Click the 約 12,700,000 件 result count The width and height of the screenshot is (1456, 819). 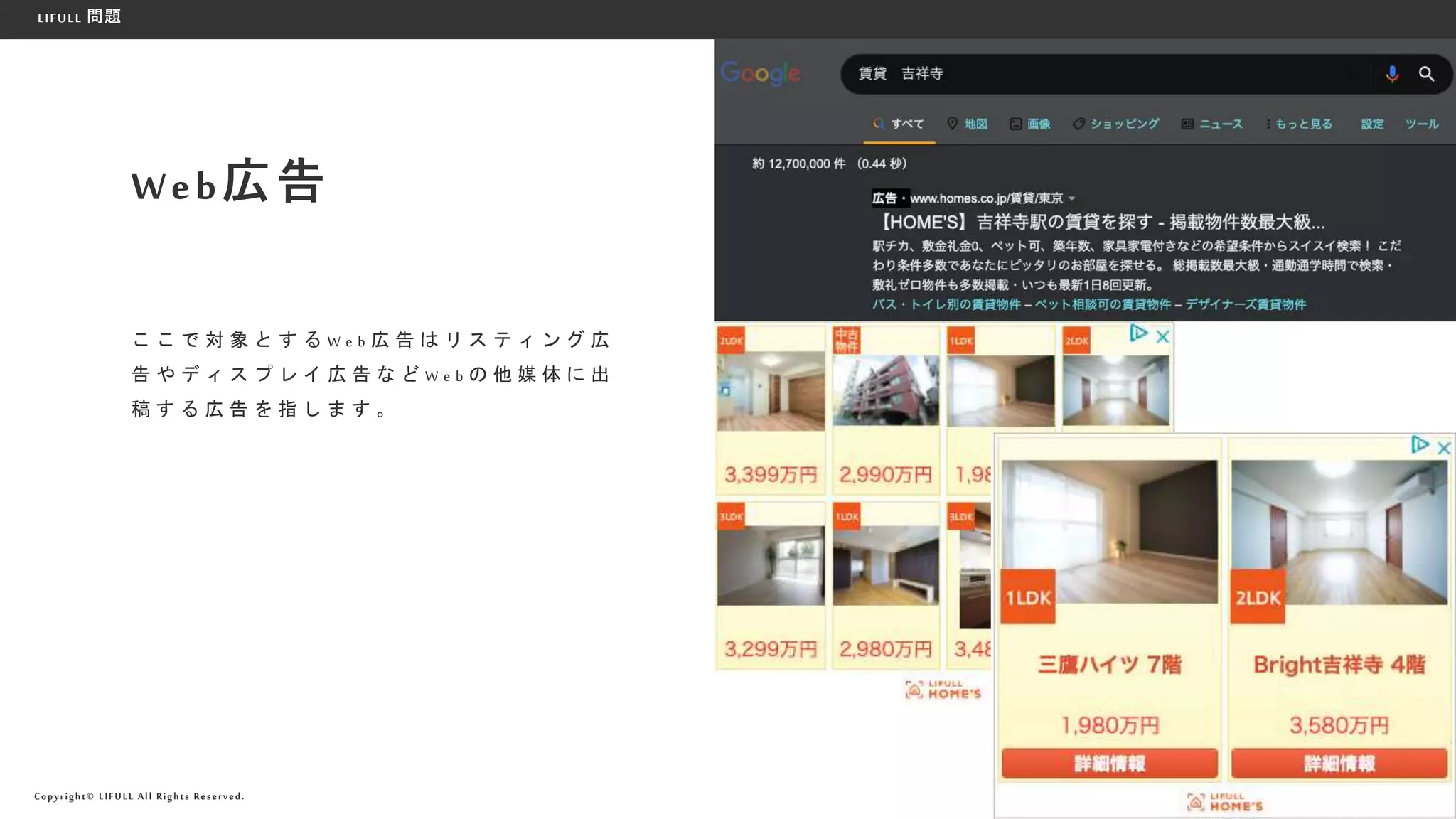click(798, 164)
